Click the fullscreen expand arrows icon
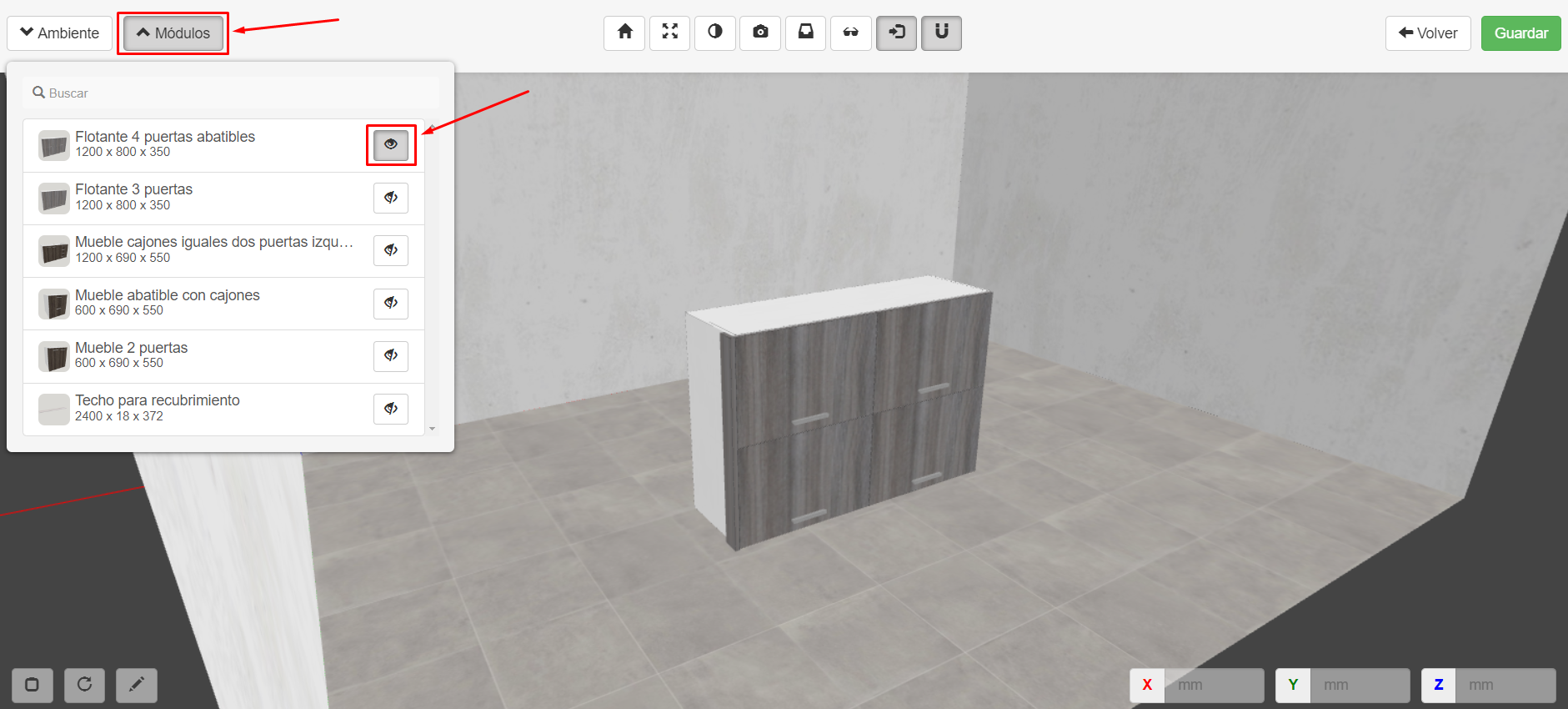This screenshot has height=709, width=1568. pyautogui.click(x=669, y=33)
